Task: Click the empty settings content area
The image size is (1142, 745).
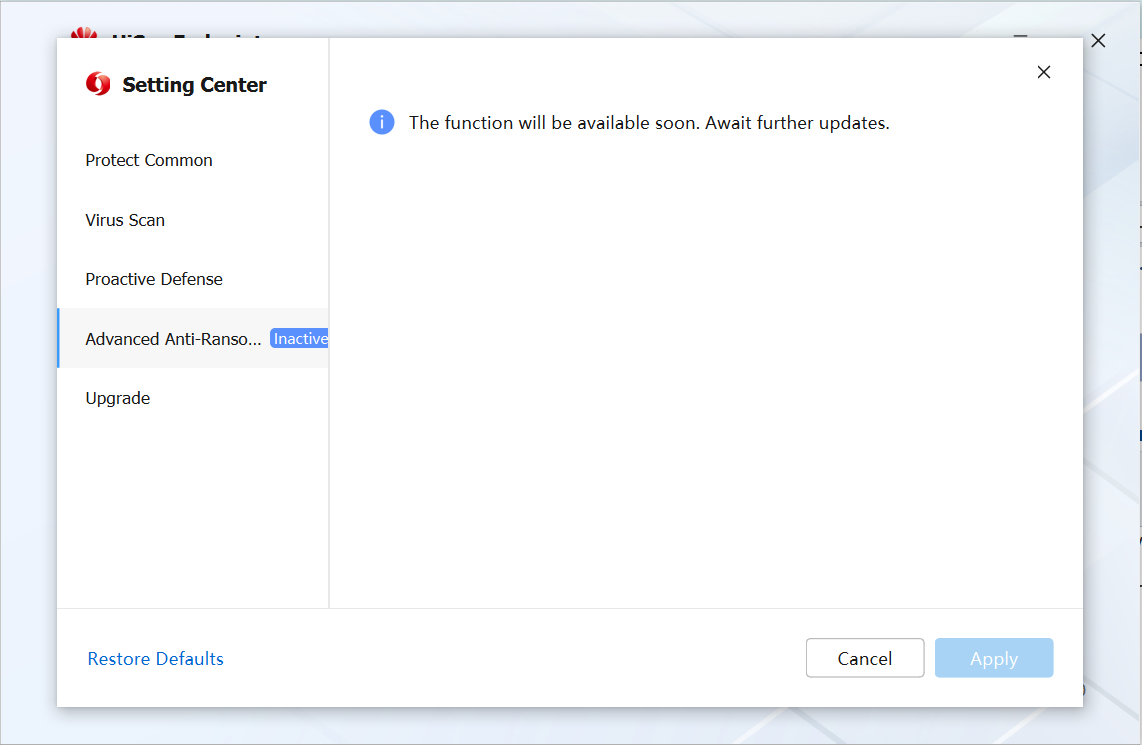Action: pos(705,380)
